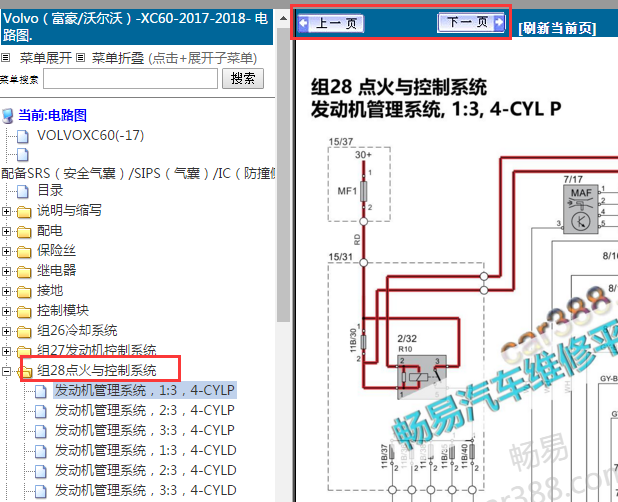This screenshot has height=502, width=618.
Task: Click page icon of 1:3，4-CYLP entry
Action: coord(41,392)
